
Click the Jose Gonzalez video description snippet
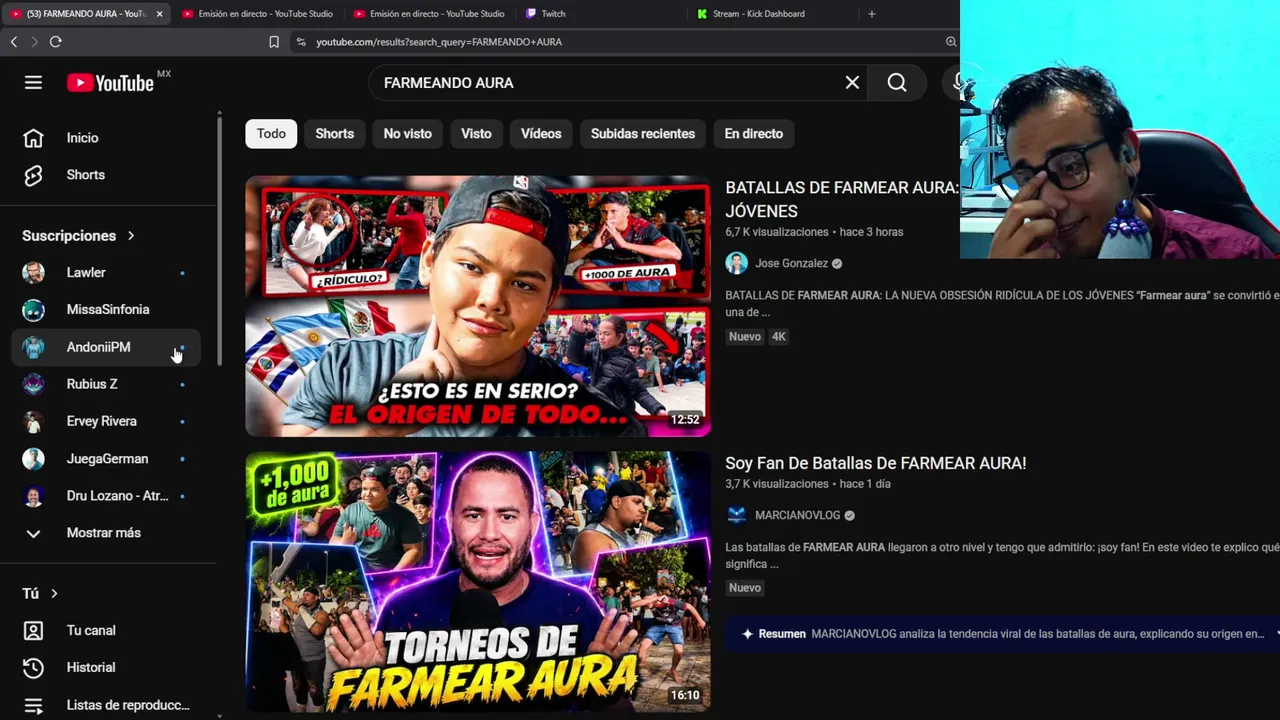tap(1002, 304)
